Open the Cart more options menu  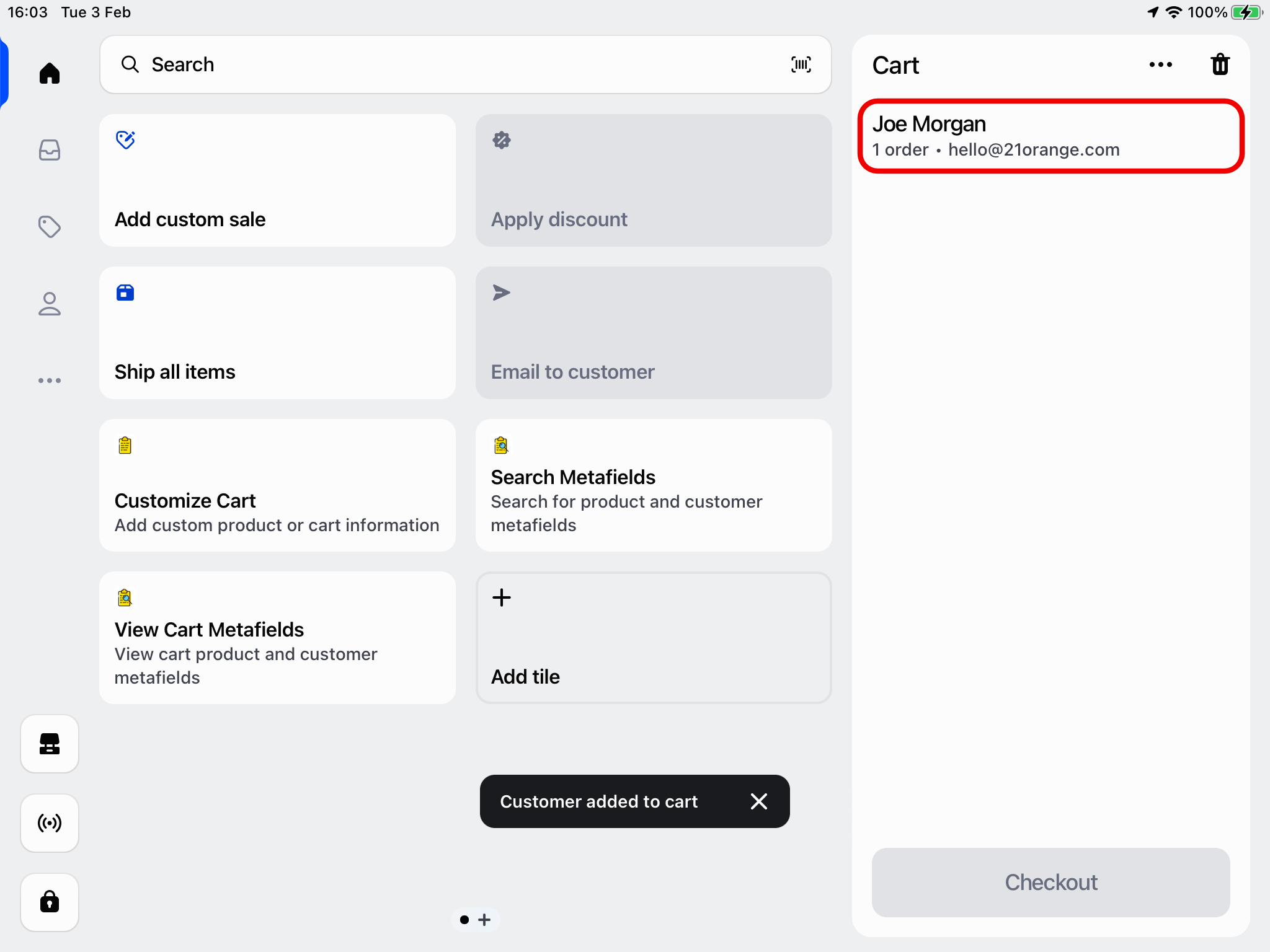1160,64
